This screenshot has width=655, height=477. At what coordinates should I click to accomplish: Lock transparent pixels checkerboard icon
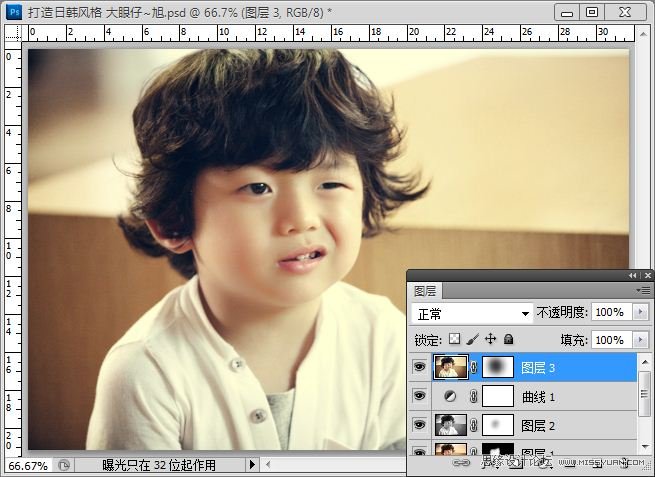(x=454, y=339)
